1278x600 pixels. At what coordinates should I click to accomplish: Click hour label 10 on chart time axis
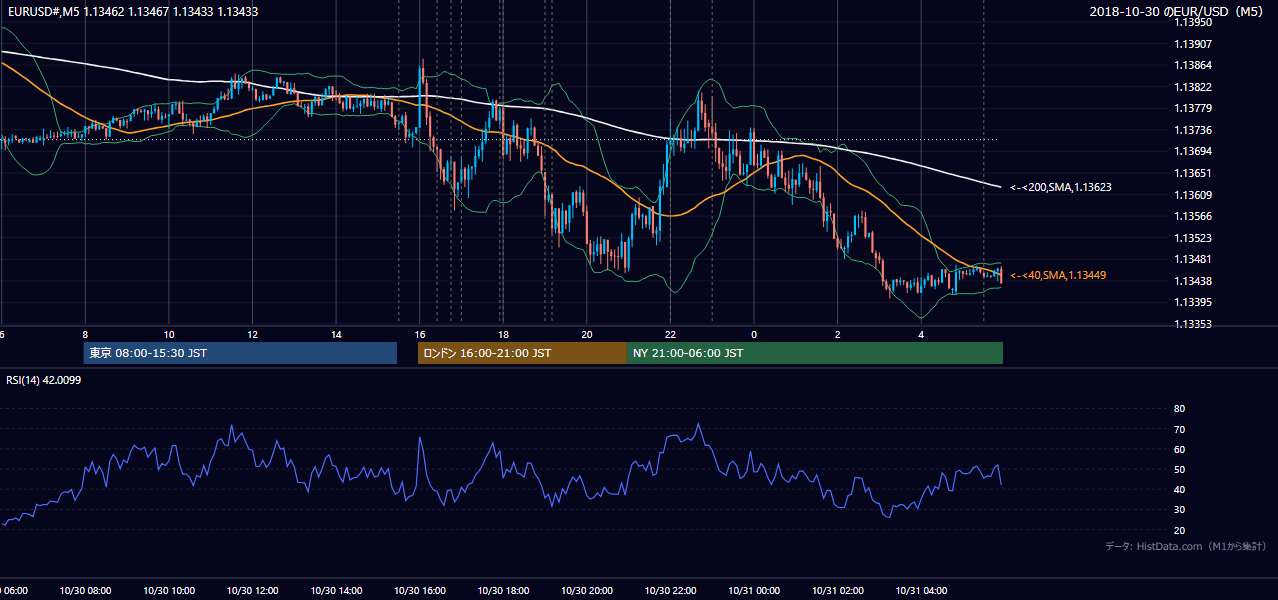pyautogui.click(x=169, y=335)
